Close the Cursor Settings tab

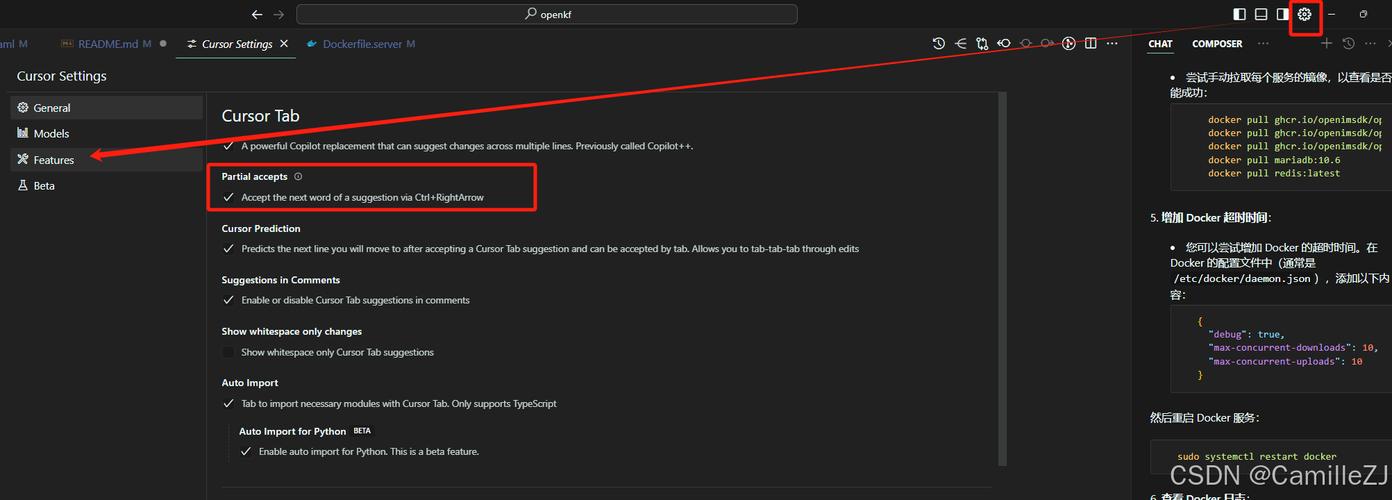[284, 44]
